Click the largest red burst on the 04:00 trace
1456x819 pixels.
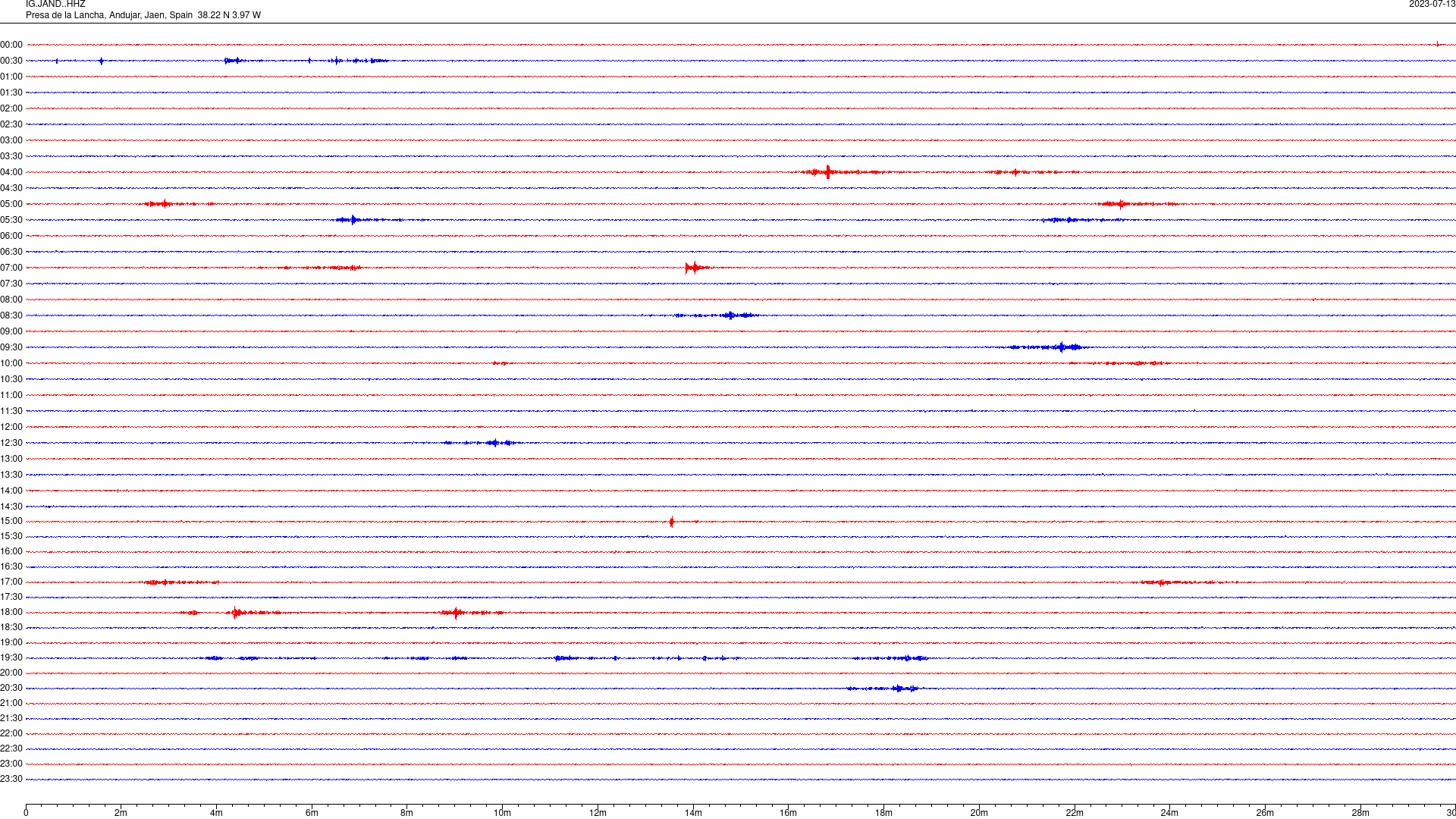(x=827, y=172)
